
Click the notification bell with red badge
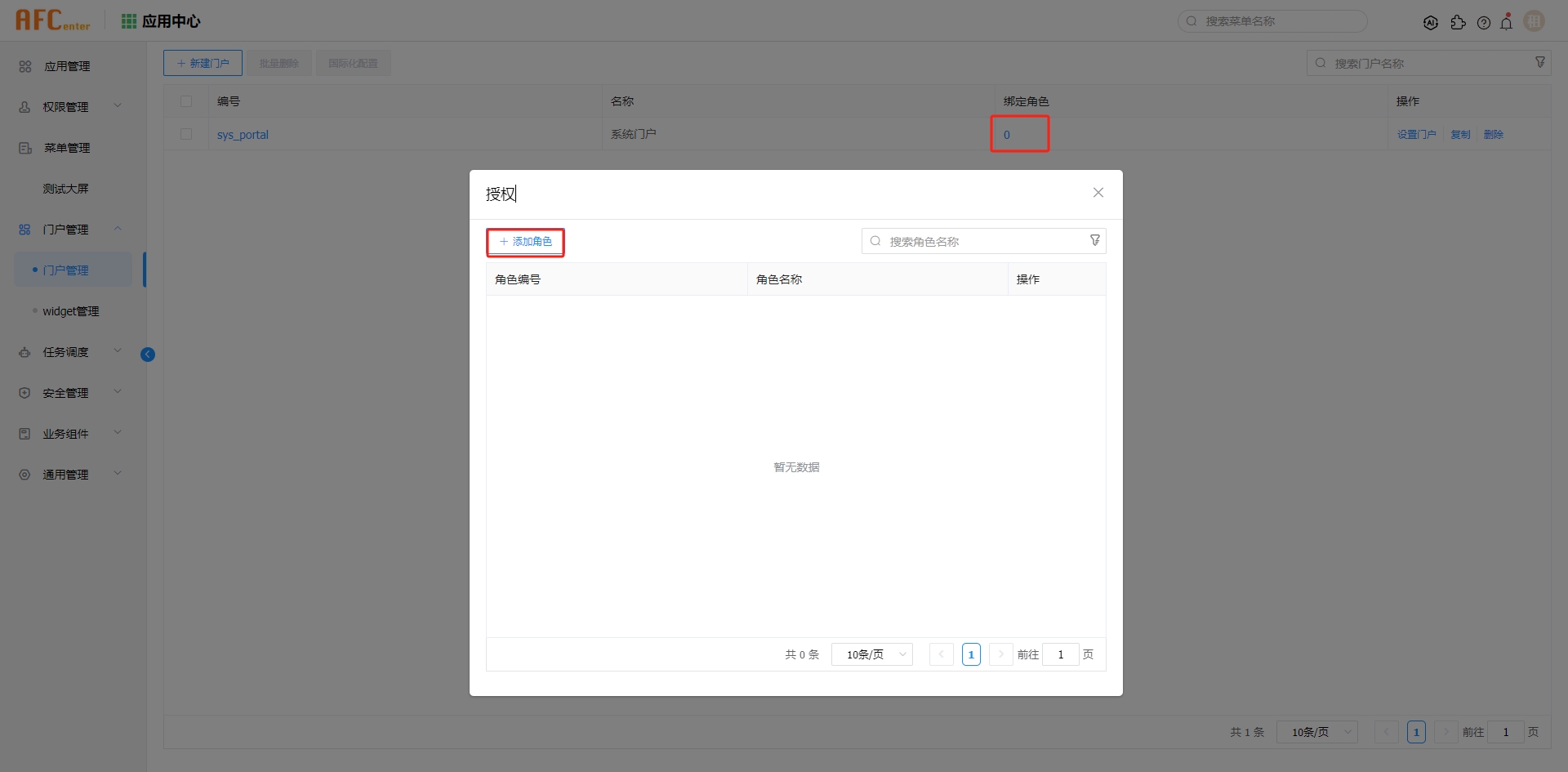tap(1507, 22)
